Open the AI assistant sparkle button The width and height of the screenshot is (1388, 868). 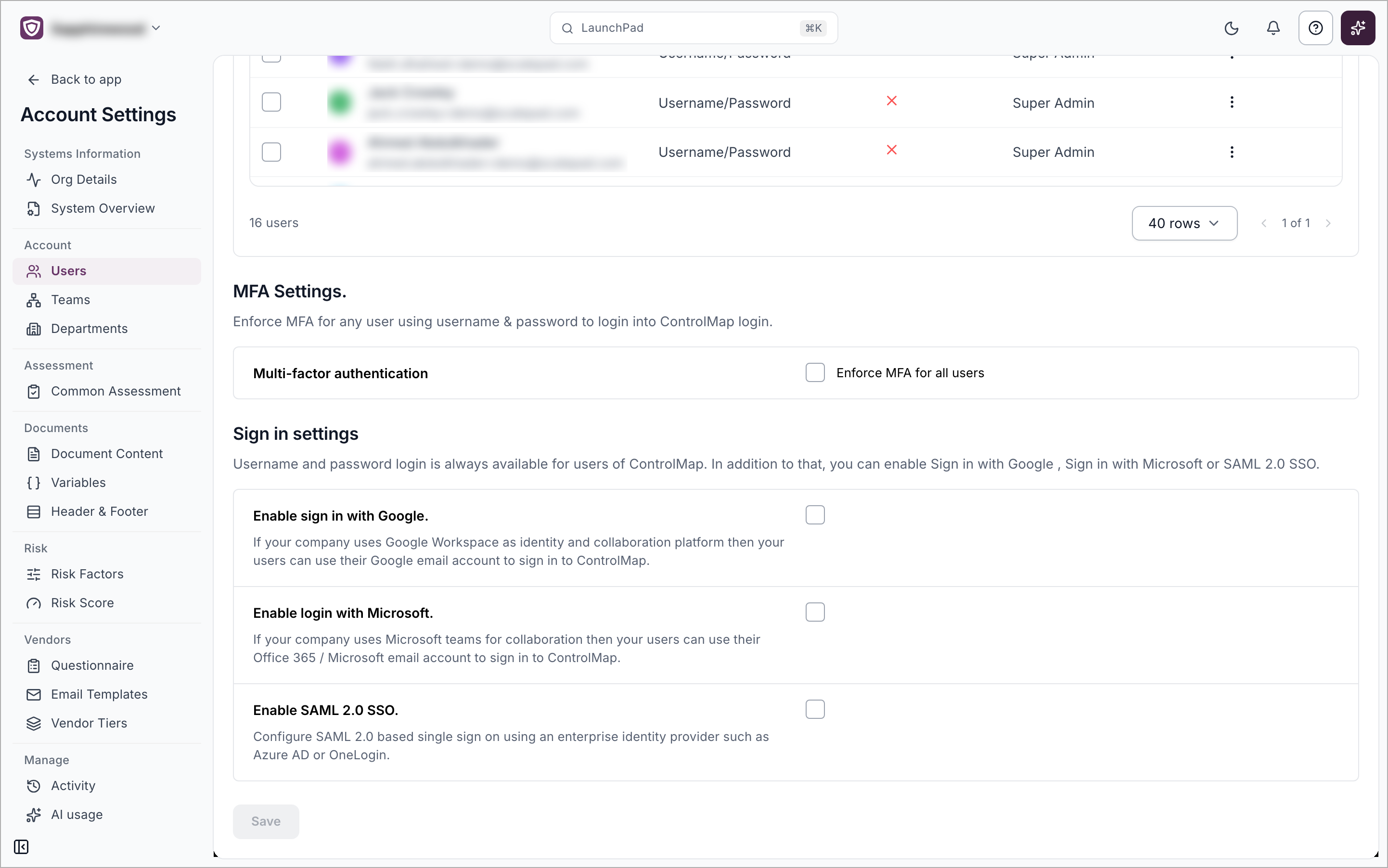click(x=1358, y=28)
